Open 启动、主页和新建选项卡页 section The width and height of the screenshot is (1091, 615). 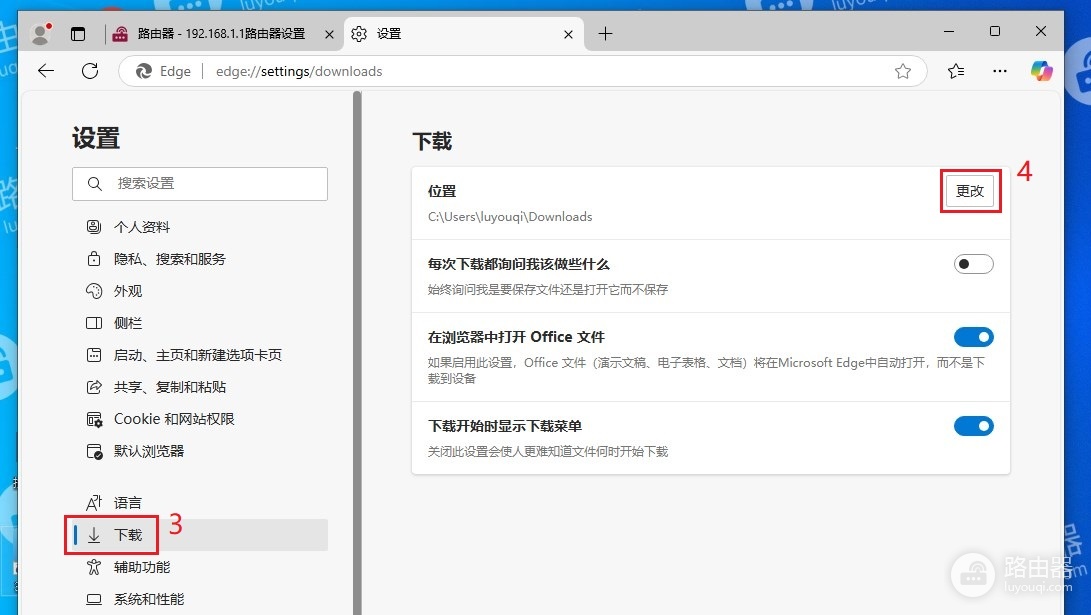click(x=200, y=355)
